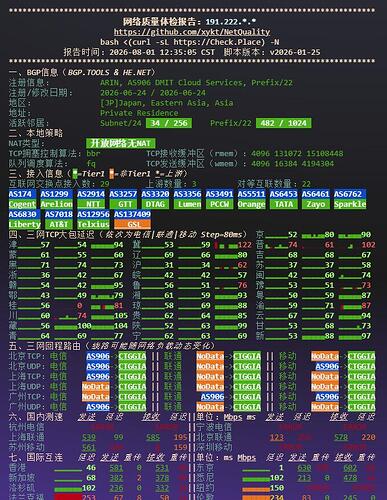The width and height of the screenshot is (387, 500).
Task: Click the DTAG provider label
Action: click(155, 204)
